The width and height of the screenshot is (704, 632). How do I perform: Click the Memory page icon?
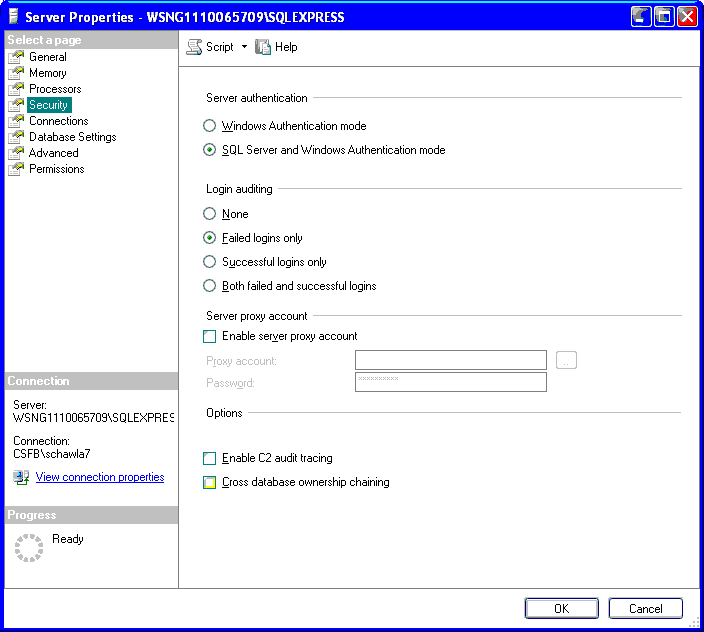[16, 73]
